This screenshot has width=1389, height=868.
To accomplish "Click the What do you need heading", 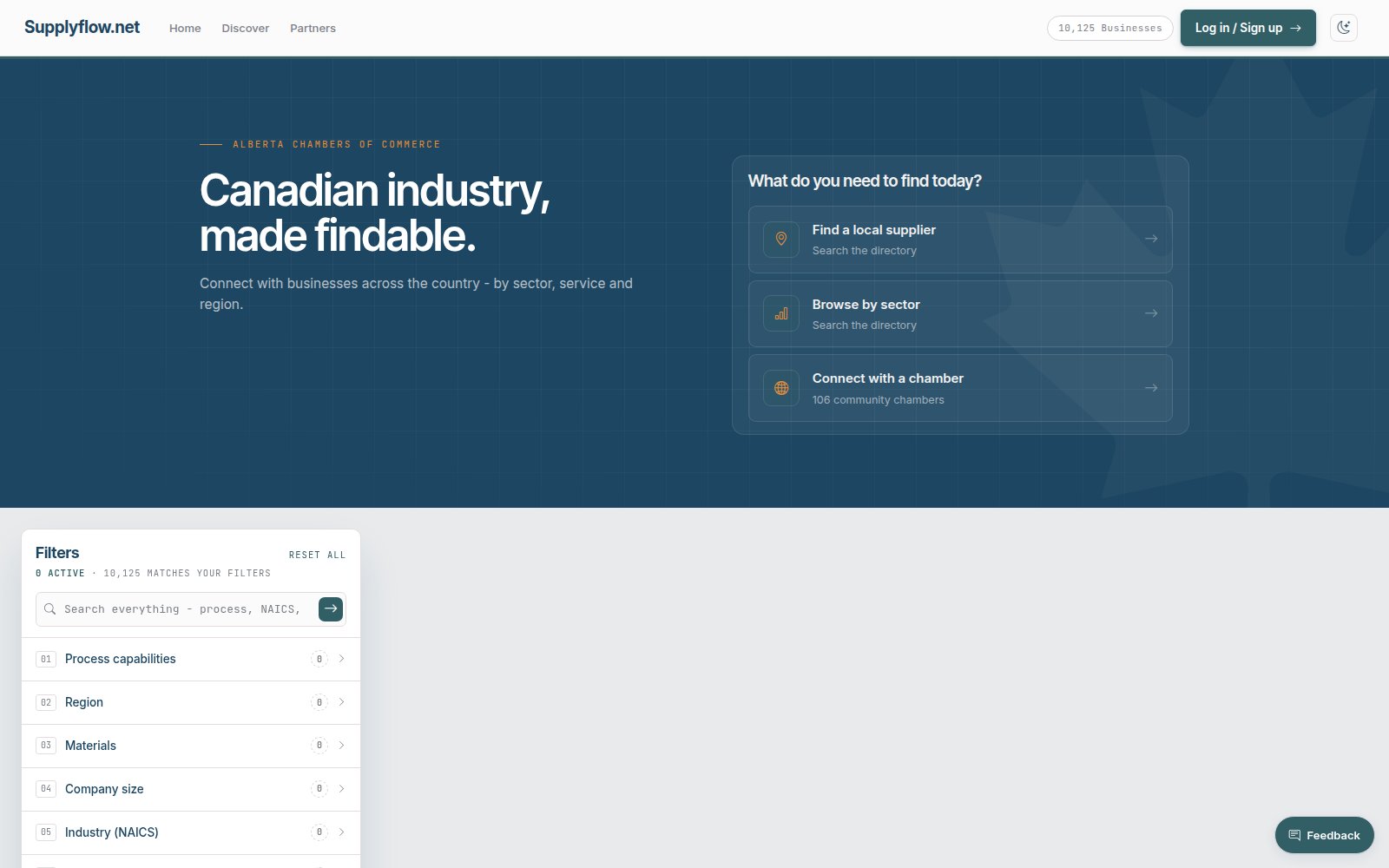I will tap(865, 181).
